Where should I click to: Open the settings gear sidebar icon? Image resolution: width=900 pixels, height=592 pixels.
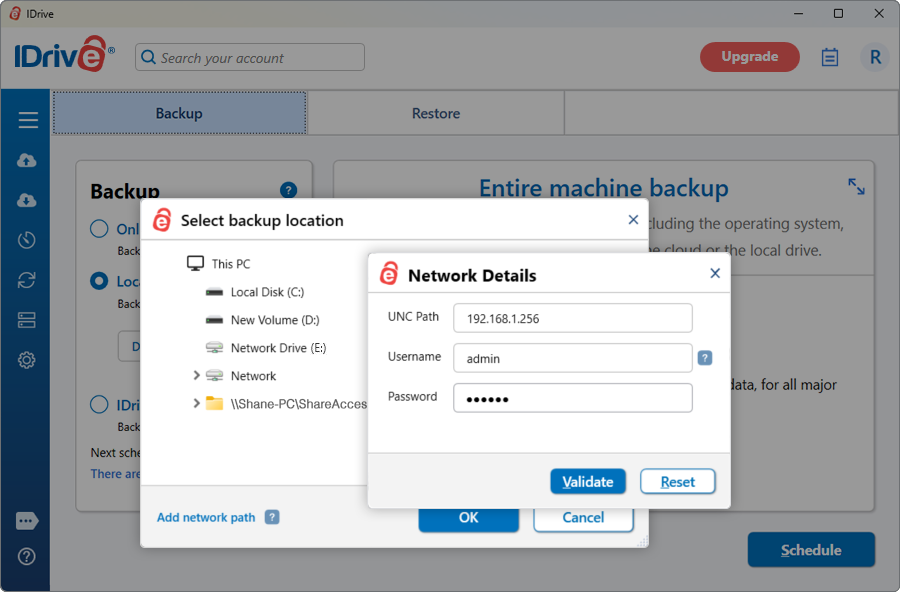coord(26,360)
